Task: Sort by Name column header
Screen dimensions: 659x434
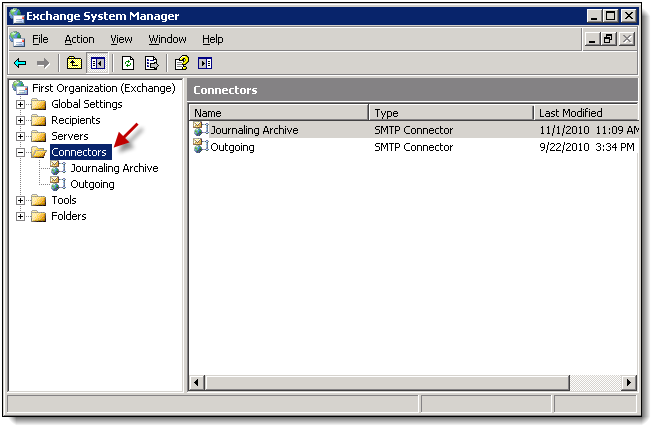Action: point(279,113)
